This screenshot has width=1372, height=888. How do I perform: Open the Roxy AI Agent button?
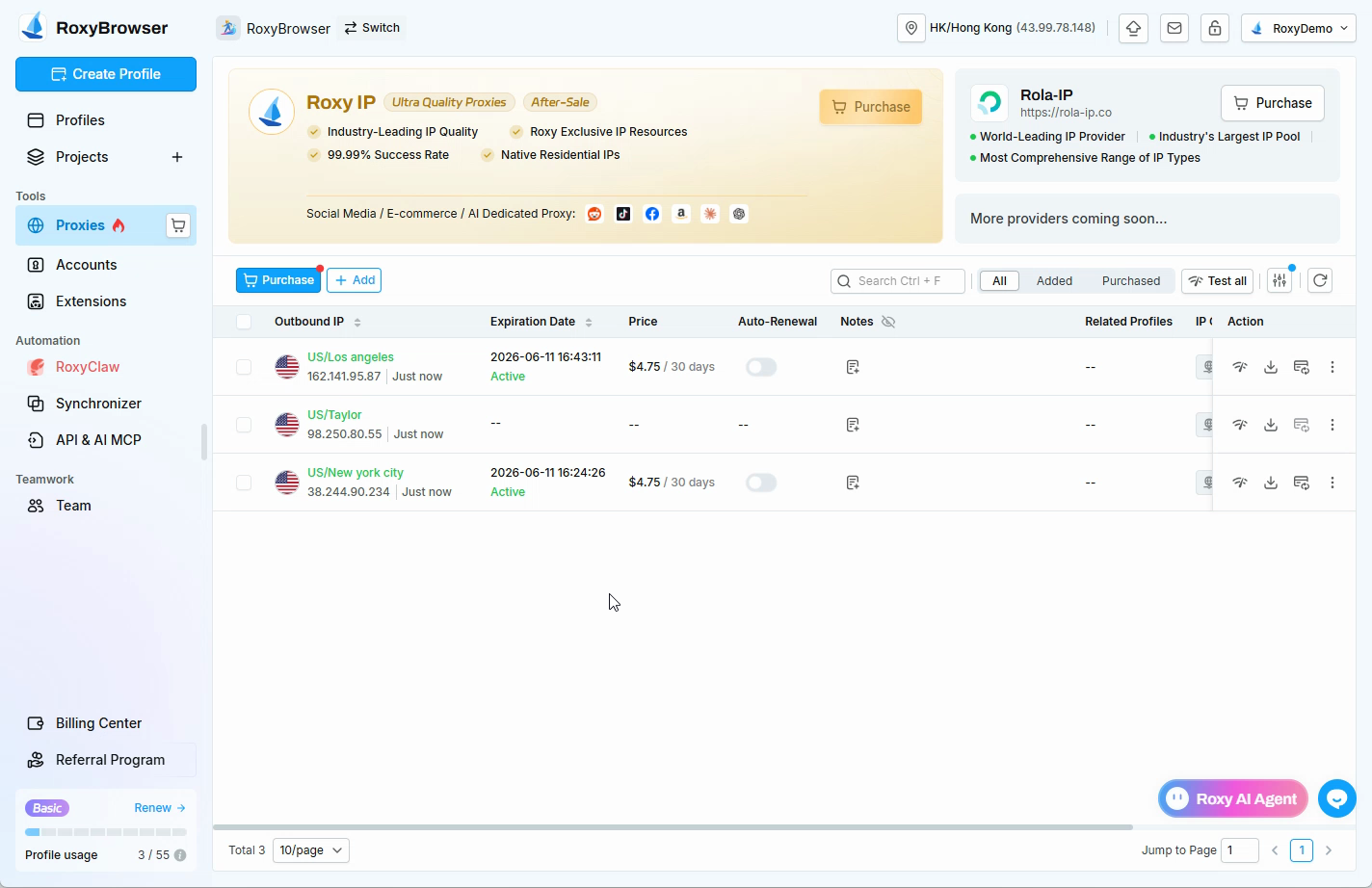click(1233, 798)
